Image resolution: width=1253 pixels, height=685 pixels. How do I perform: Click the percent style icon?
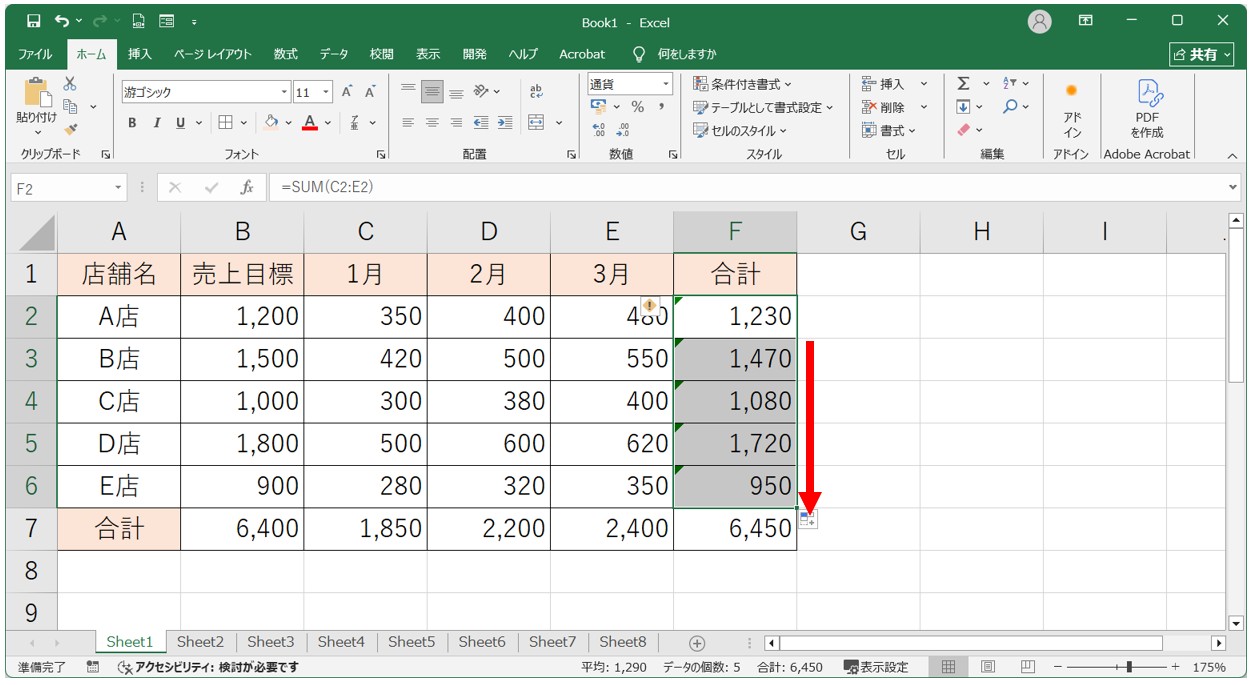[637, 107]
